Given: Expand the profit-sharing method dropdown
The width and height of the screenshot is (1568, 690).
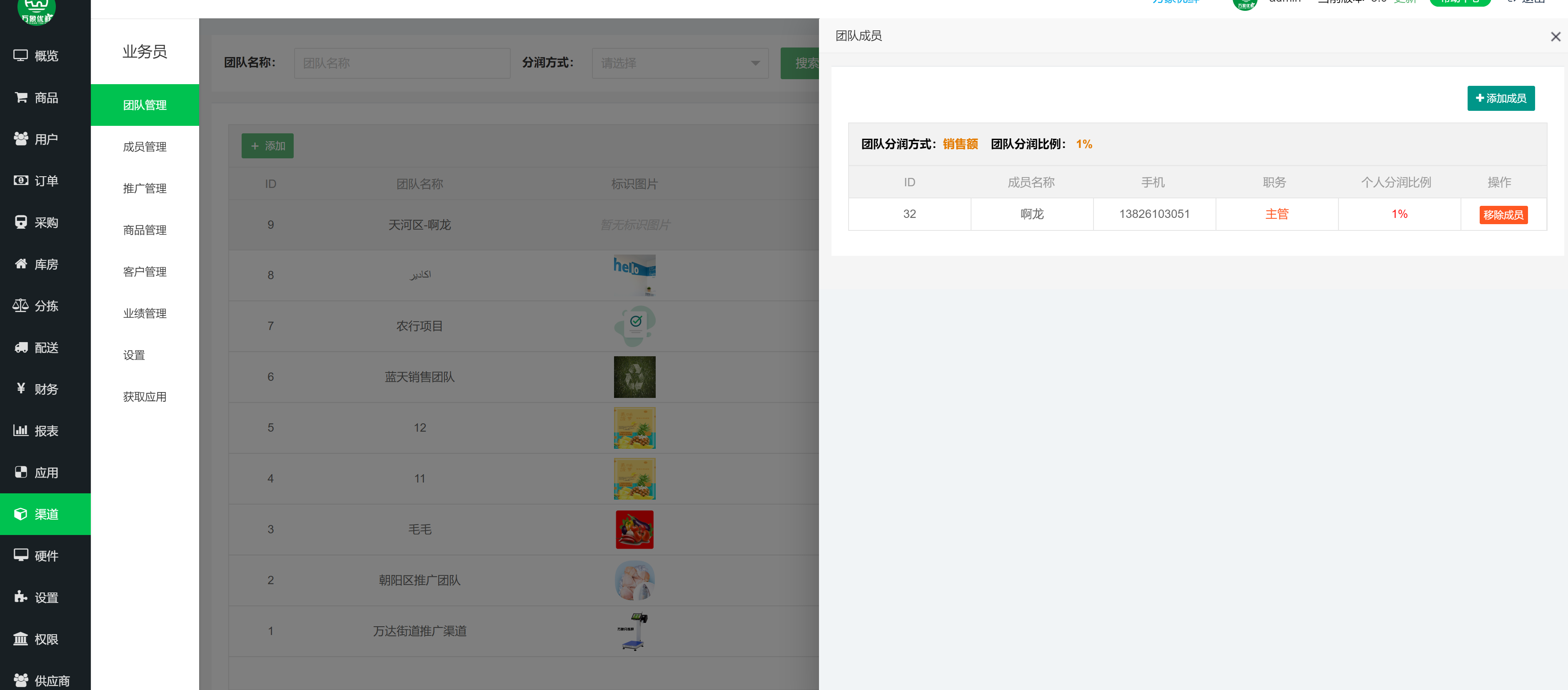Looking at the screenshot, I should point(680,63).
